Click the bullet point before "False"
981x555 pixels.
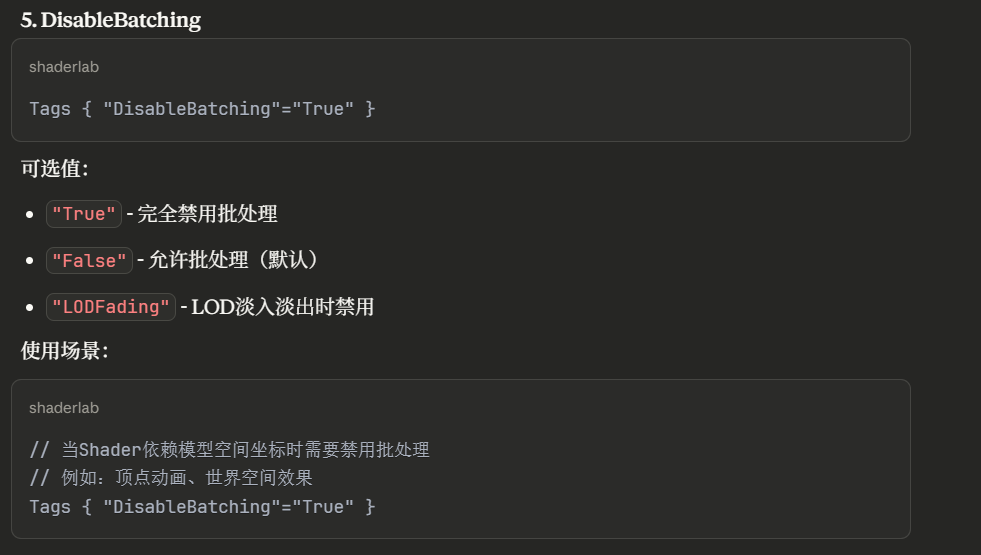tap(31, 260)
